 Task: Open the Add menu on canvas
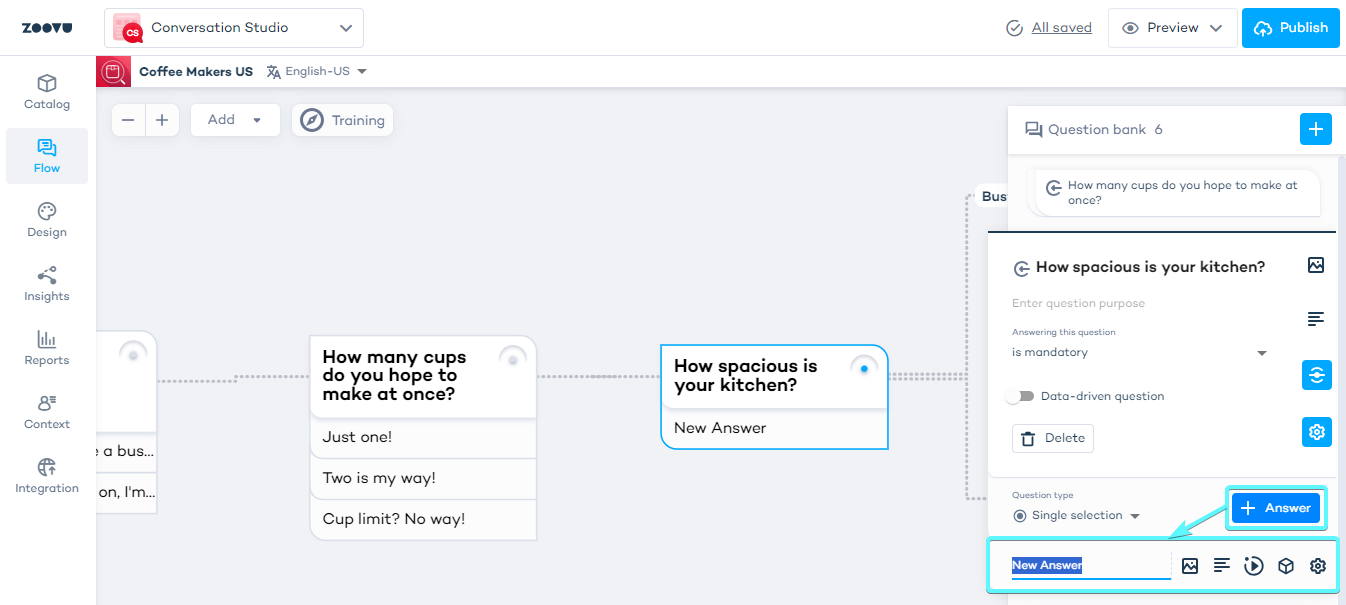(x=234, y=120)
